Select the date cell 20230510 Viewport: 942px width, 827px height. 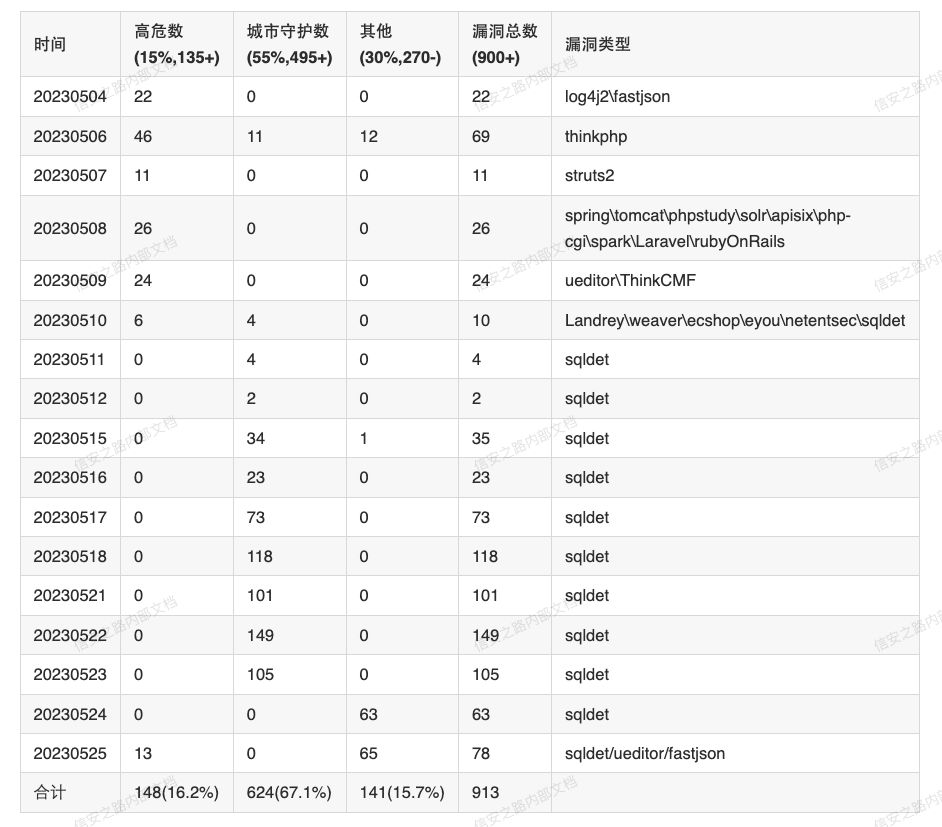coord(70,320)
